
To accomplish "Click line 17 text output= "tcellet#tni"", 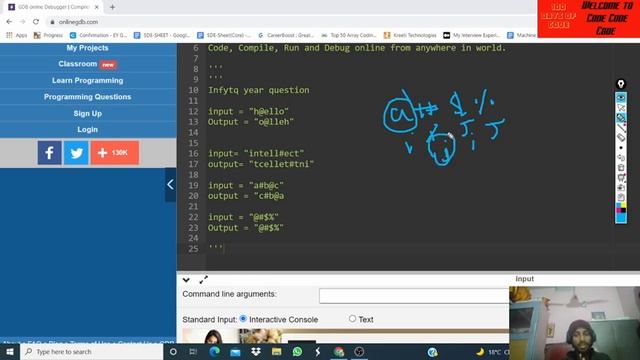I will [261, 164].
